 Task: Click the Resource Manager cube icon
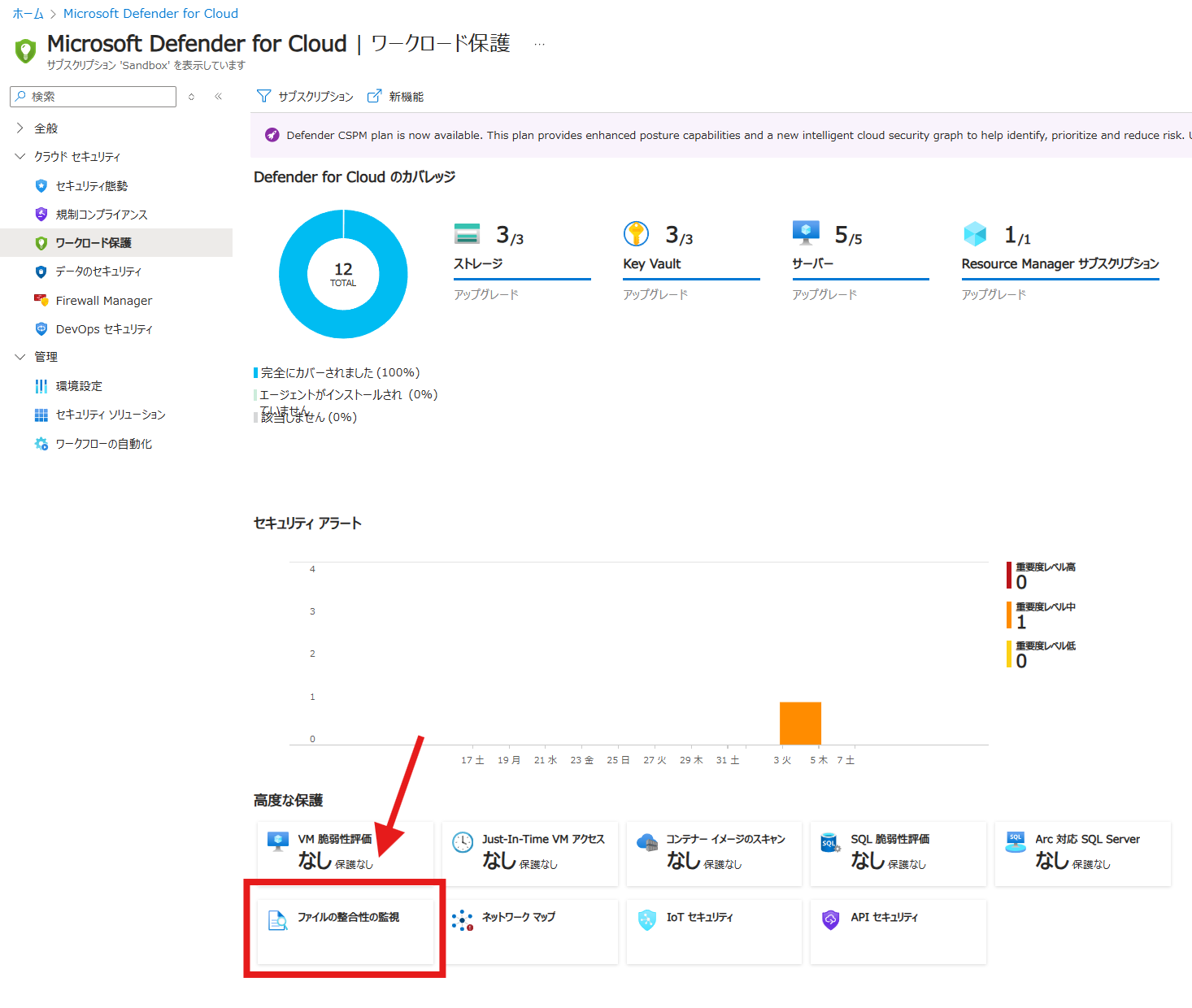pyautogui.click(x=975, y=233)
